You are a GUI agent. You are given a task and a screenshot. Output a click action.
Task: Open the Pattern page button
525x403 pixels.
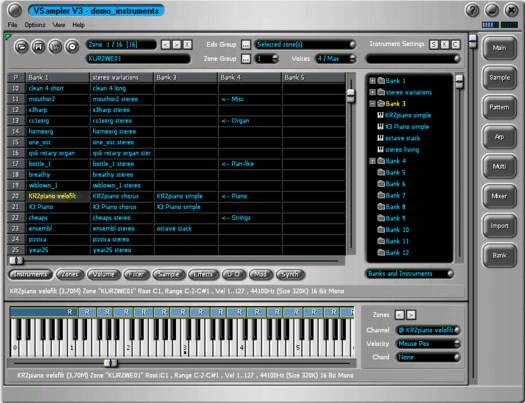499,107
